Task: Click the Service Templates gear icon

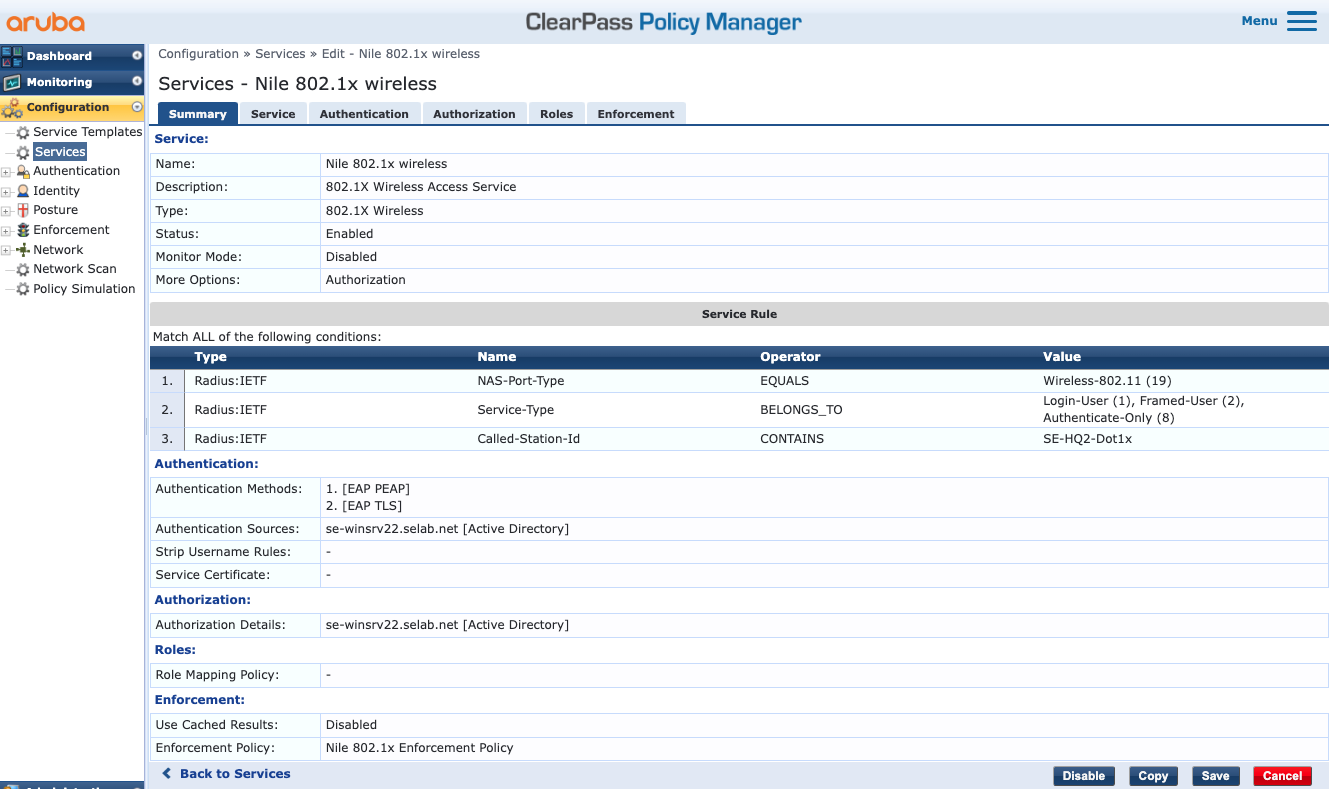Action: [23, 132]
